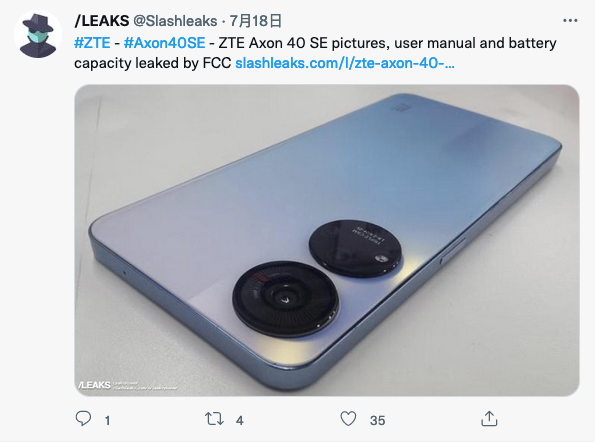Click the phone's large camera lens in photo
The height and width of the screenshot is (443, 595).
pyautogui.click(x=285, y=299)
